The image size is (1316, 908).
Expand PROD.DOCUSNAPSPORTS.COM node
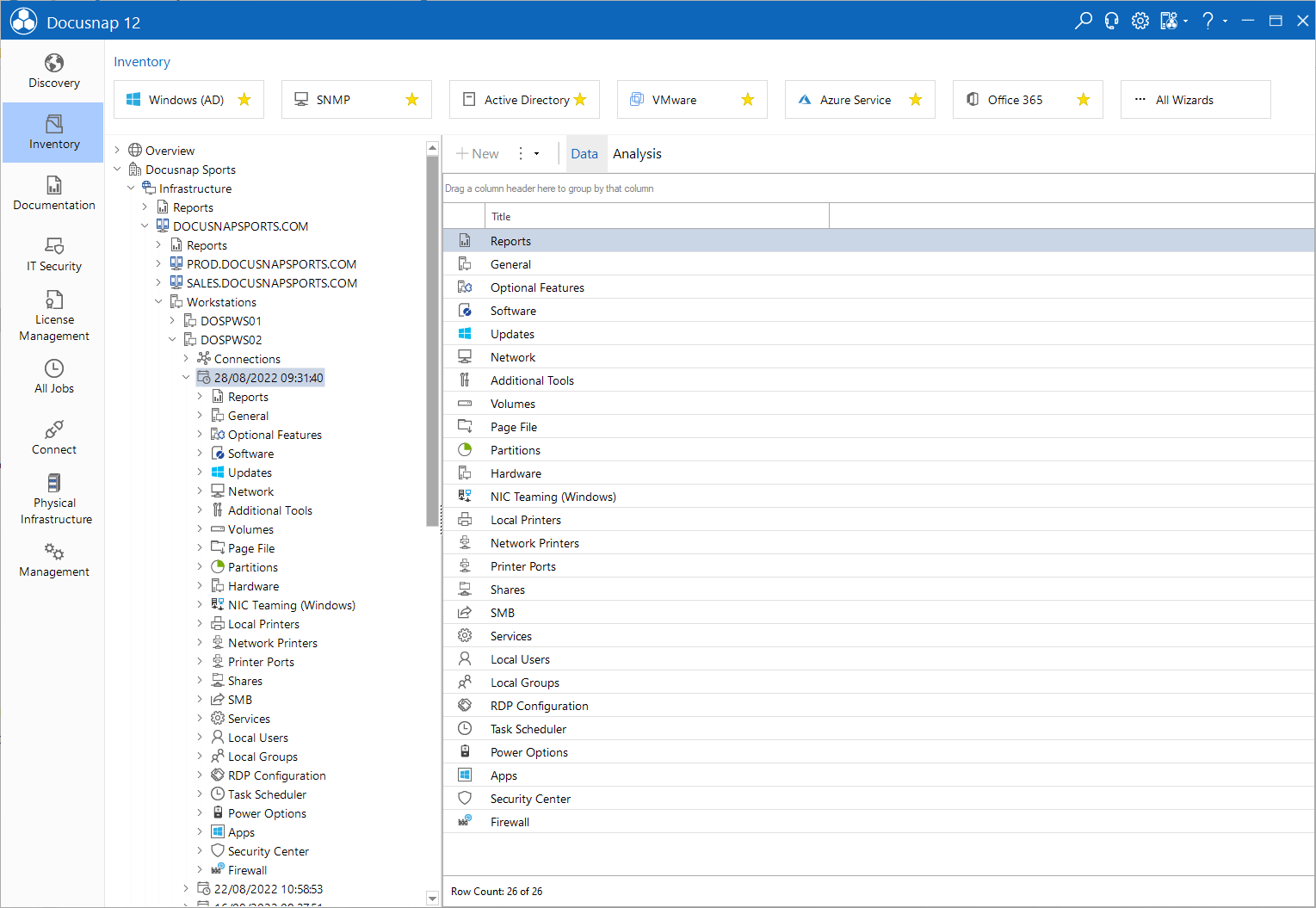159,264
